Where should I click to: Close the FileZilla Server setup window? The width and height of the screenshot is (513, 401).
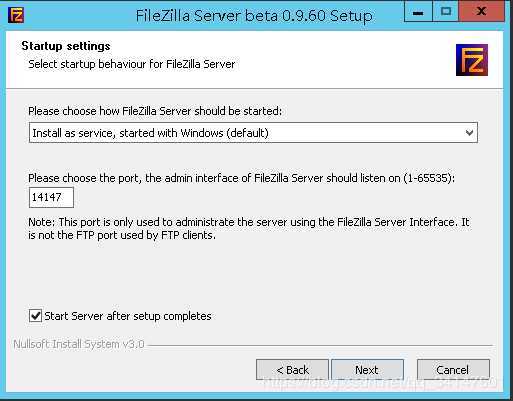click(482, 12)
